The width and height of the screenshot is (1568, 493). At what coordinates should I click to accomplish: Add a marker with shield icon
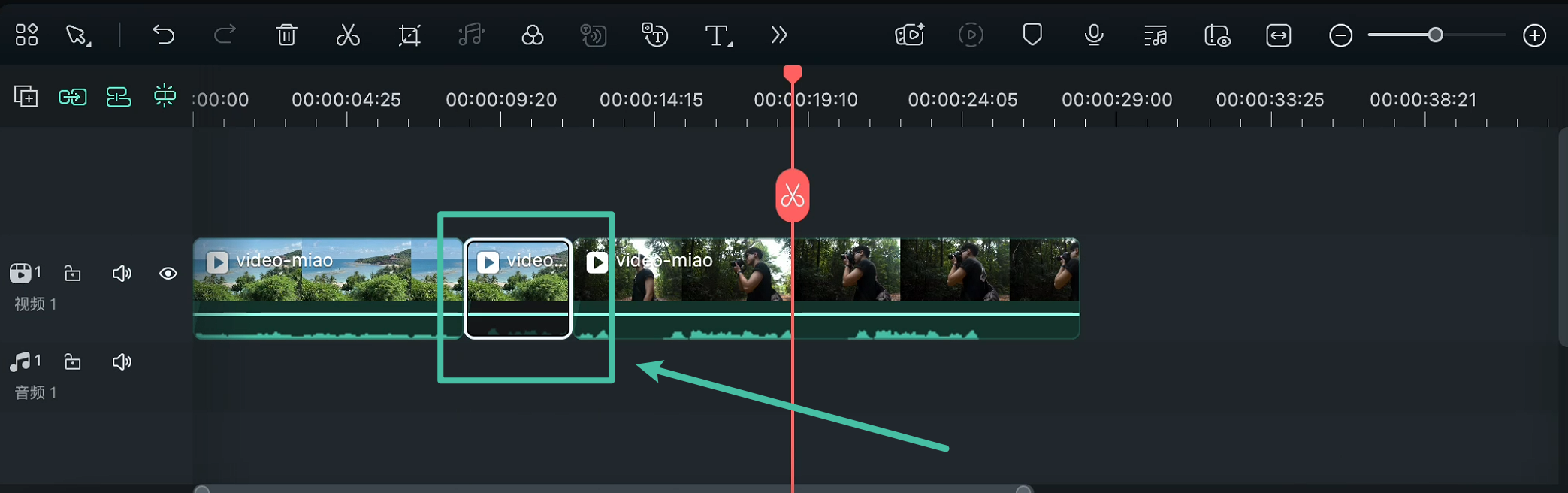(x=1032, y=35)
